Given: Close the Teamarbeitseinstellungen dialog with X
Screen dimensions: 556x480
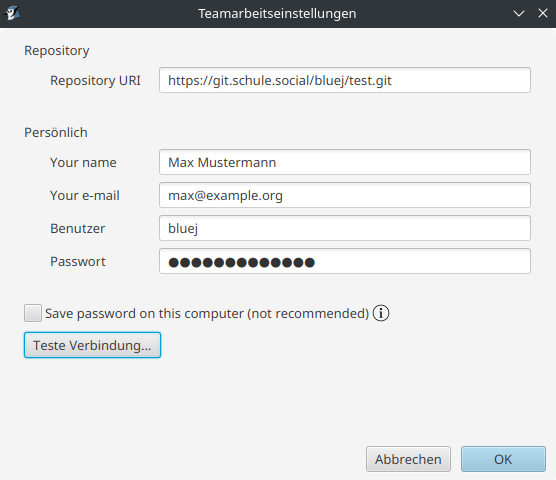Looking at the screenshot, I should coord(543,13).
